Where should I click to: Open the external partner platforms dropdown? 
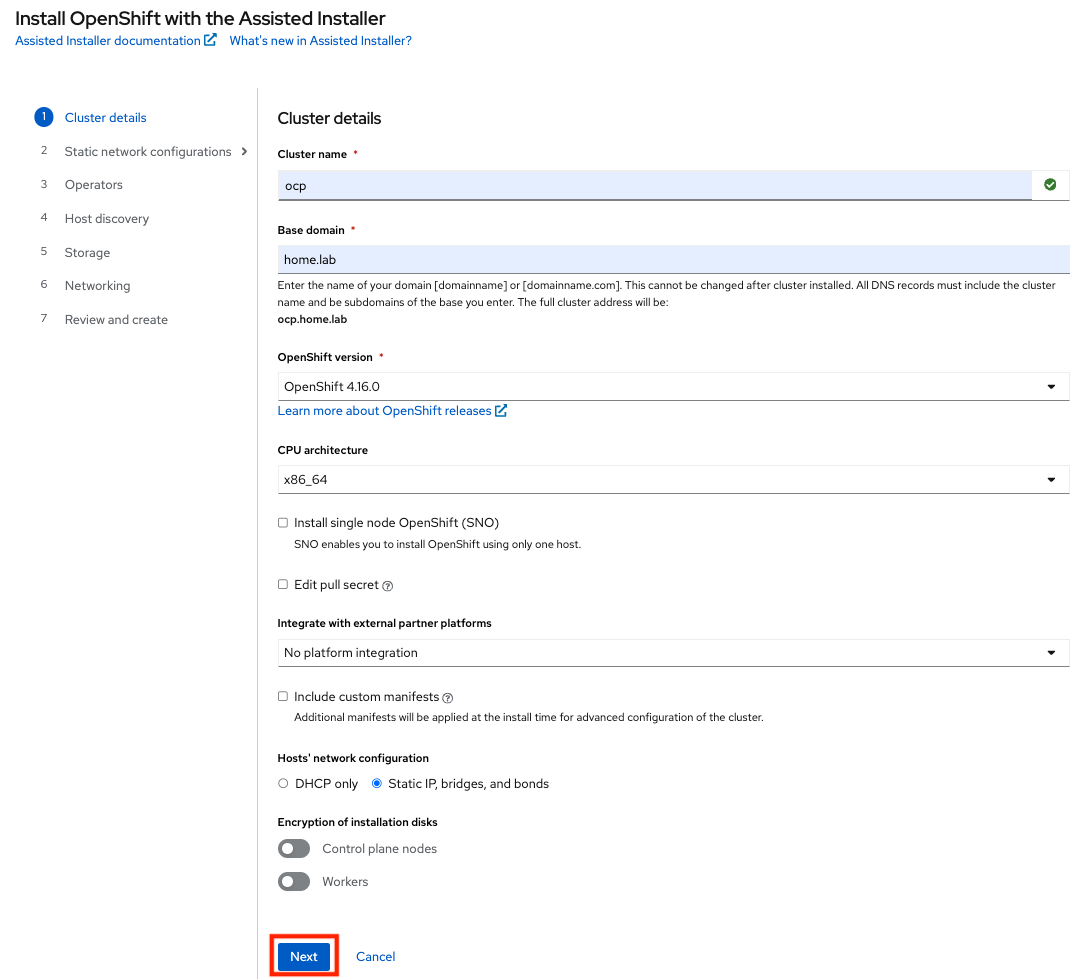click(x=673, y=653)
